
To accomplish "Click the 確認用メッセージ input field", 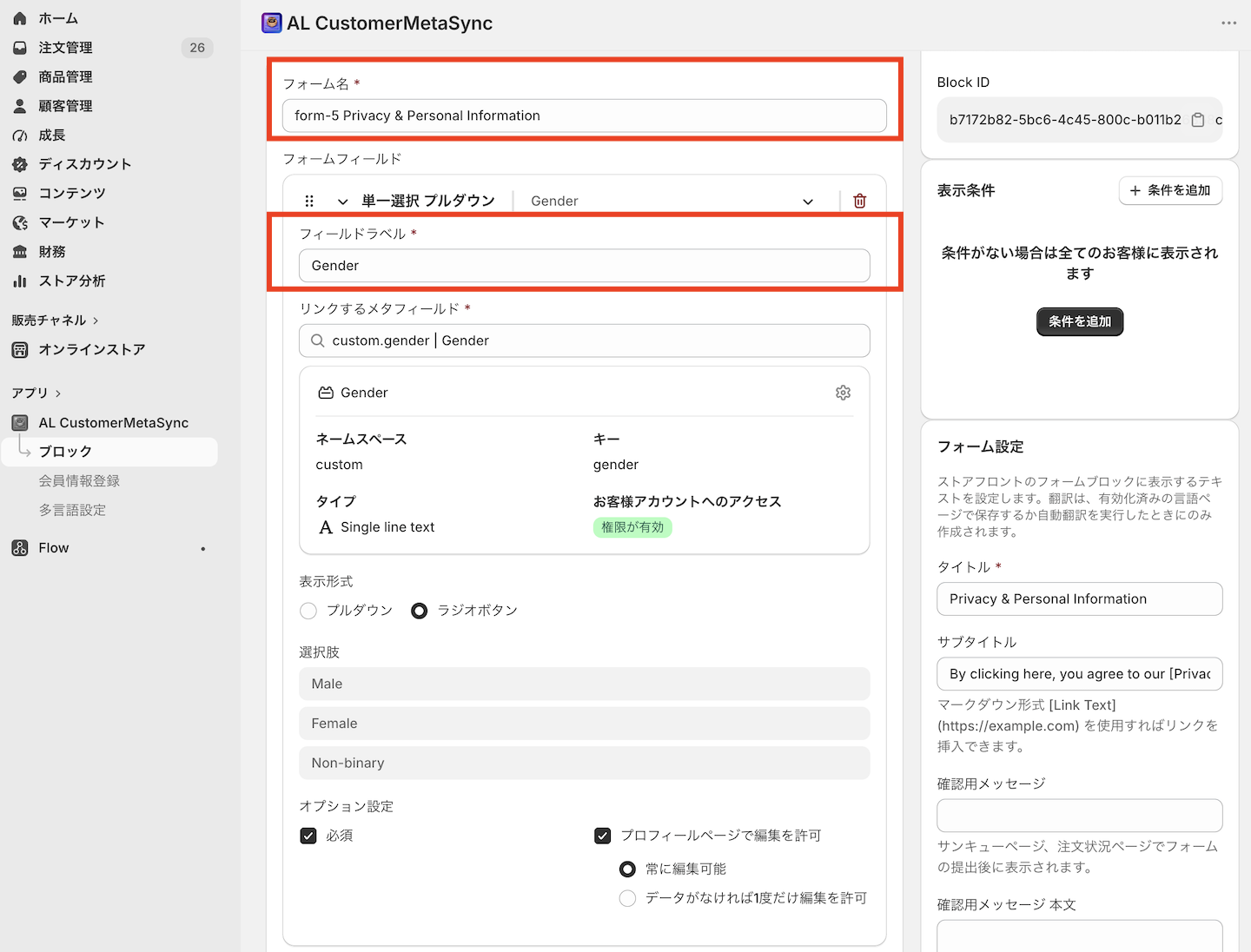I will pos(1080,816).
